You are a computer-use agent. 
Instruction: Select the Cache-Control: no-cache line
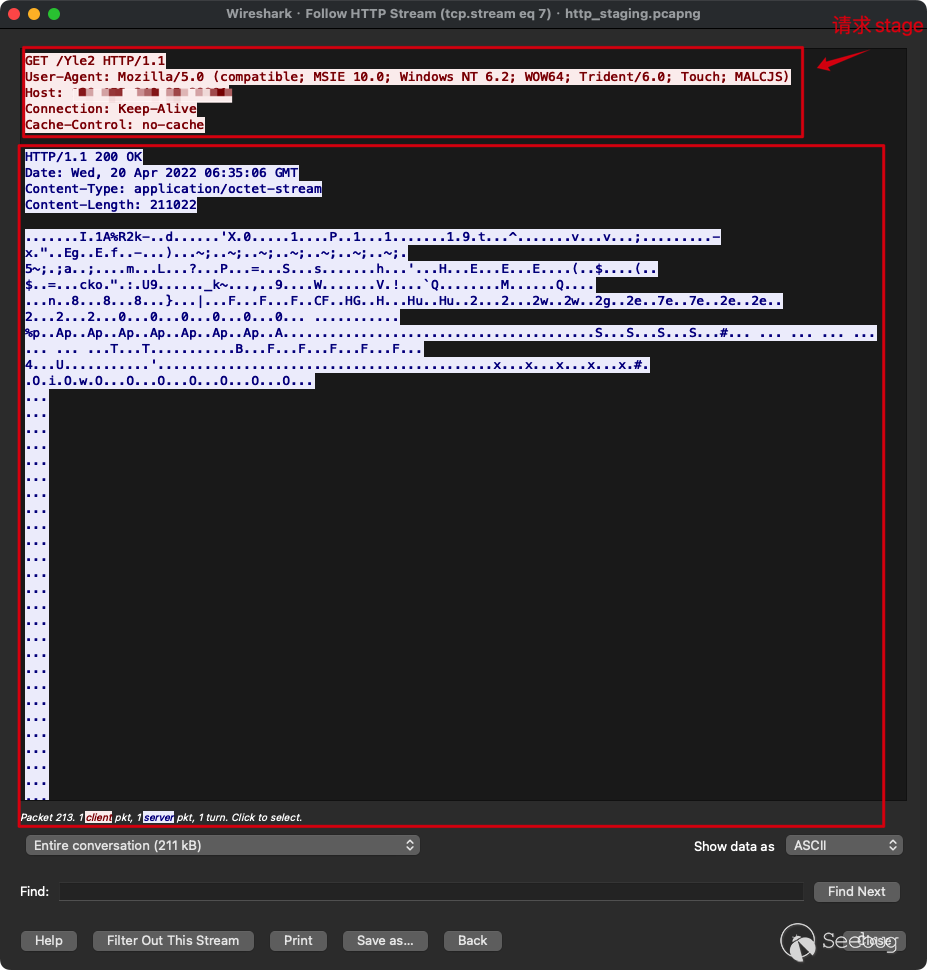coord(114,125)
